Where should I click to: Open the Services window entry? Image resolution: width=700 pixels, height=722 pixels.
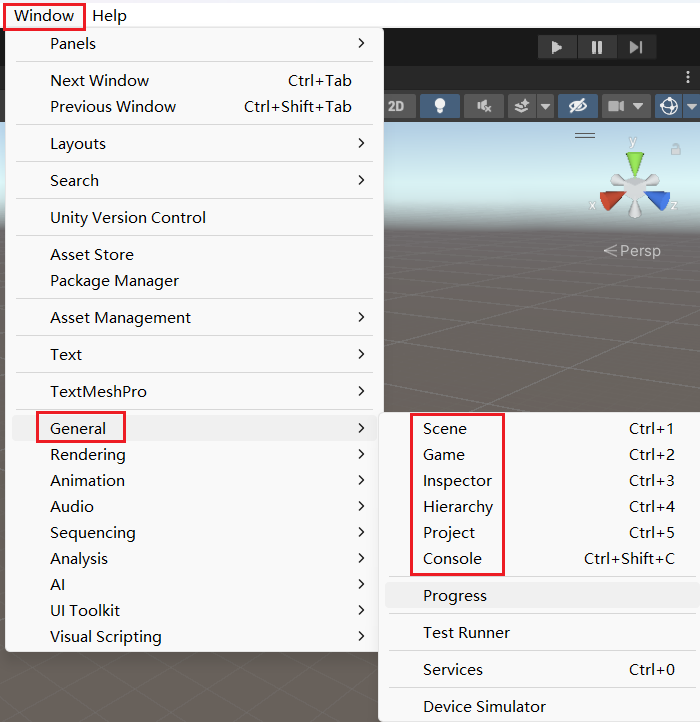pos(542,670)
